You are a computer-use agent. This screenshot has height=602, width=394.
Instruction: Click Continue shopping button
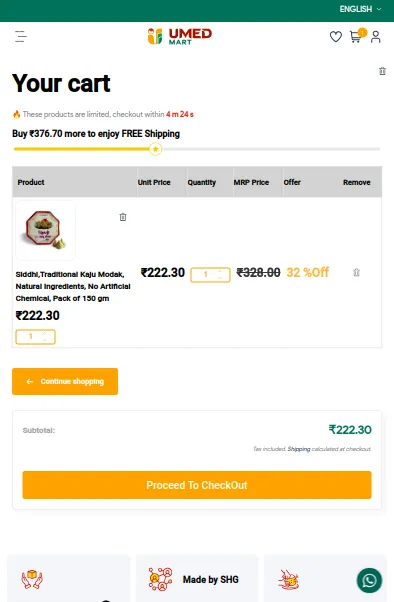pyautogui.click(x=65, y=381)
